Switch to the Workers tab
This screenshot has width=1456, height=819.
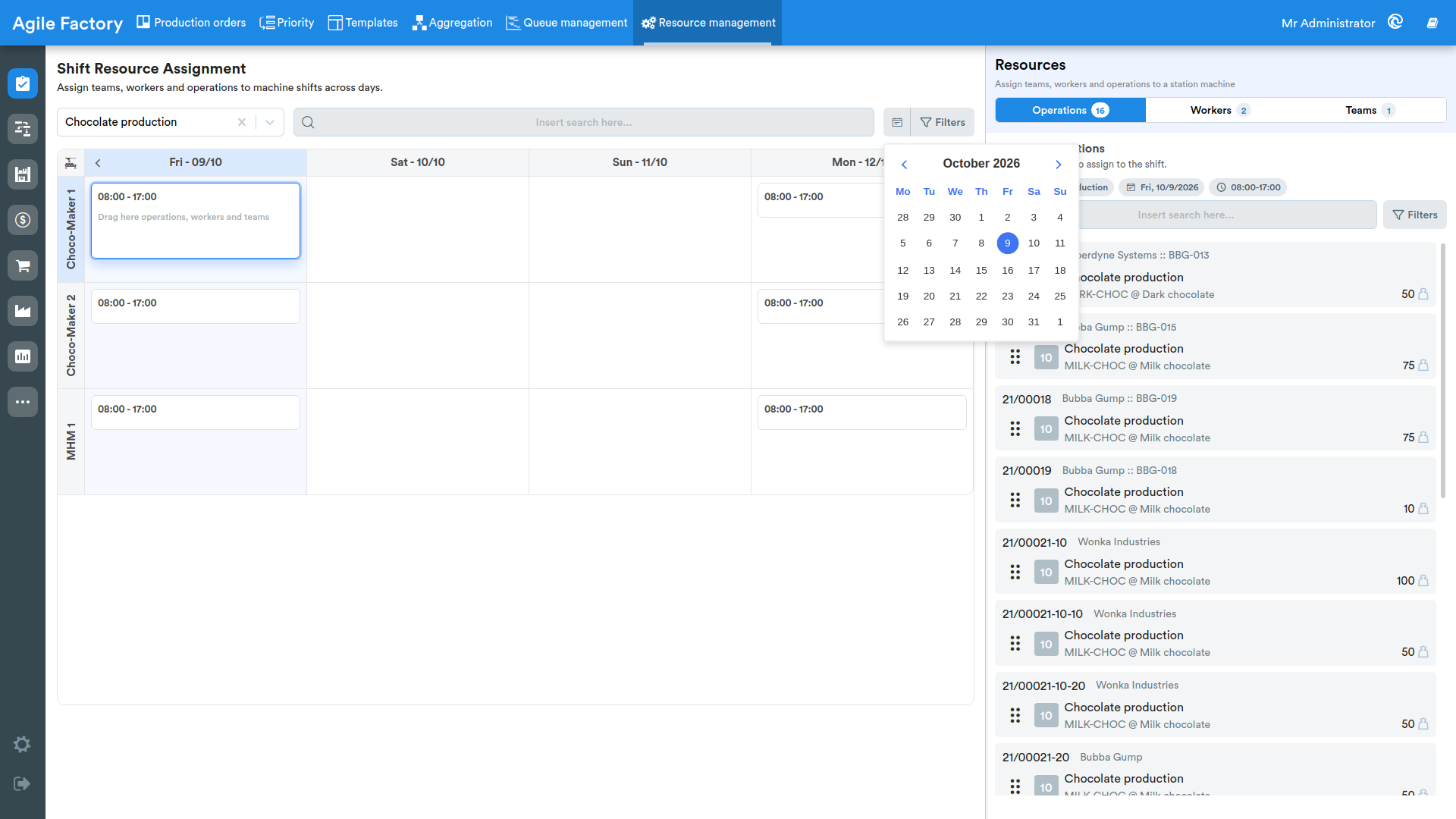tap(1220, 111)
